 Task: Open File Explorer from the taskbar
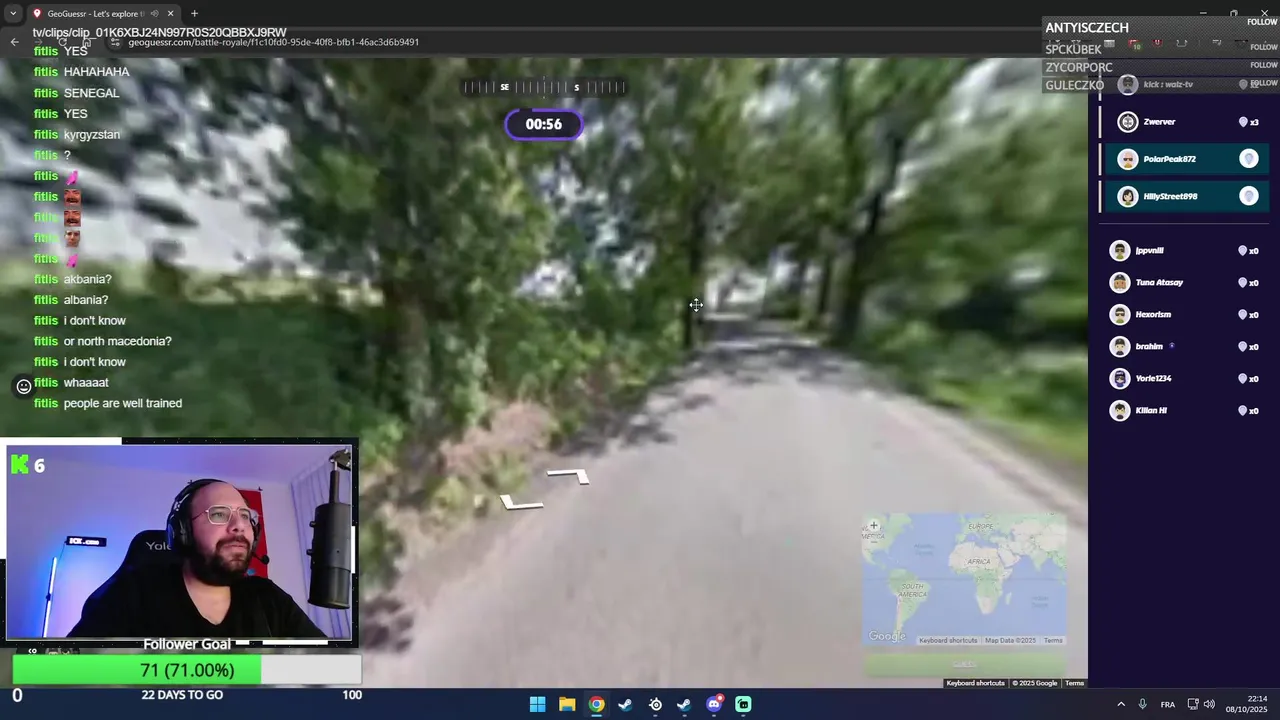(x=566, y=704)
